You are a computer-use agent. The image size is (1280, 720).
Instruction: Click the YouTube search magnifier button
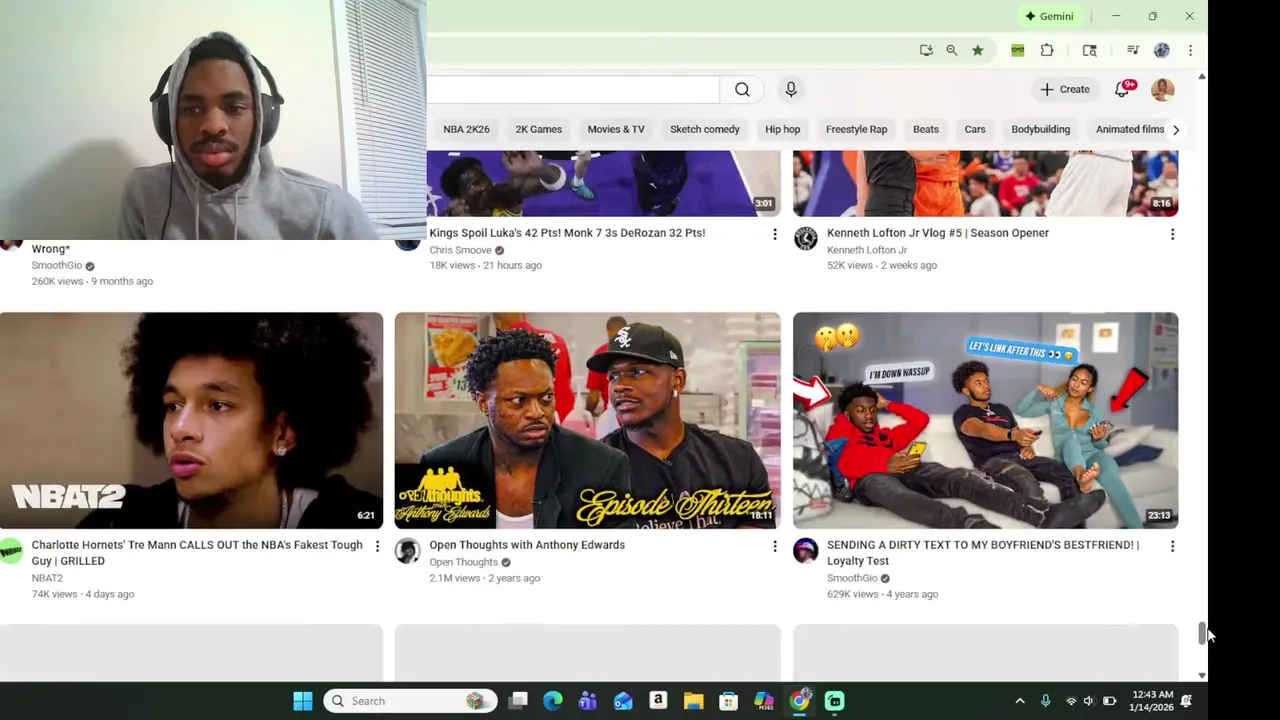[x=742, y=90]
